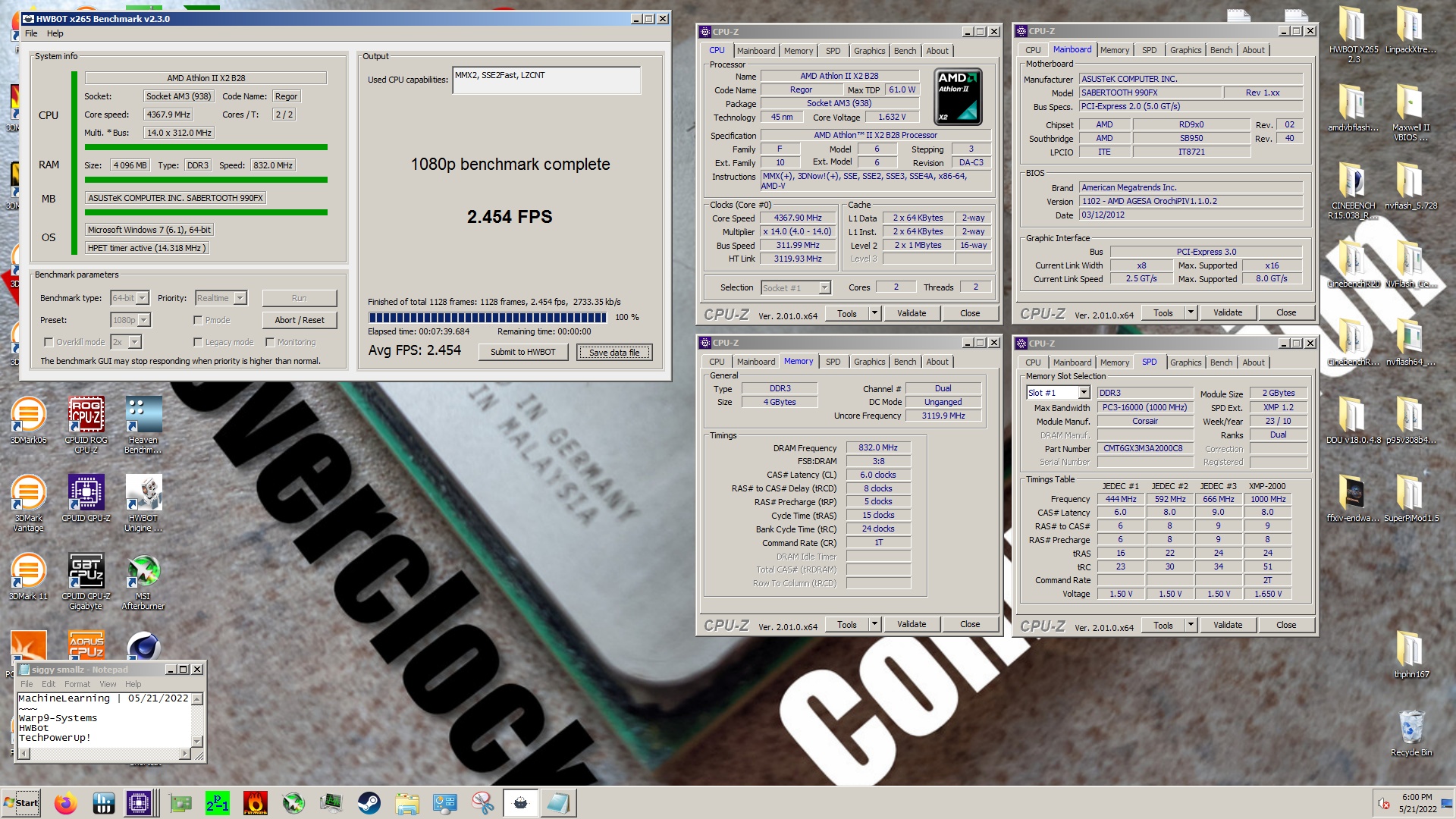
Task: Open the Heaven Benchmark desktop shortcut
Action: (143, 424)
